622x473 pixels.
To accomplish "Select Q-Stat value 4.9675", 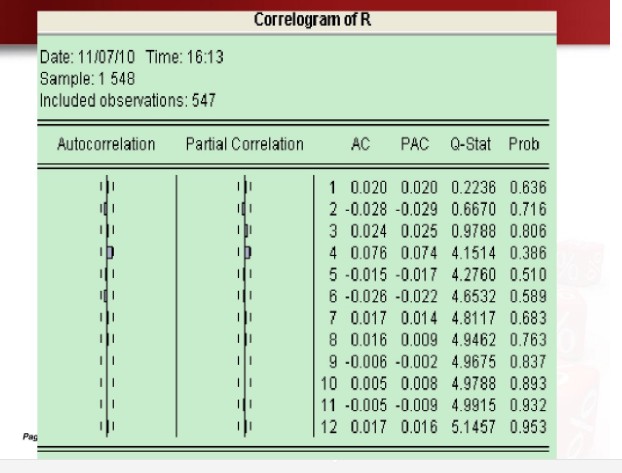I will pyautogui.click(x=474, y=361).
